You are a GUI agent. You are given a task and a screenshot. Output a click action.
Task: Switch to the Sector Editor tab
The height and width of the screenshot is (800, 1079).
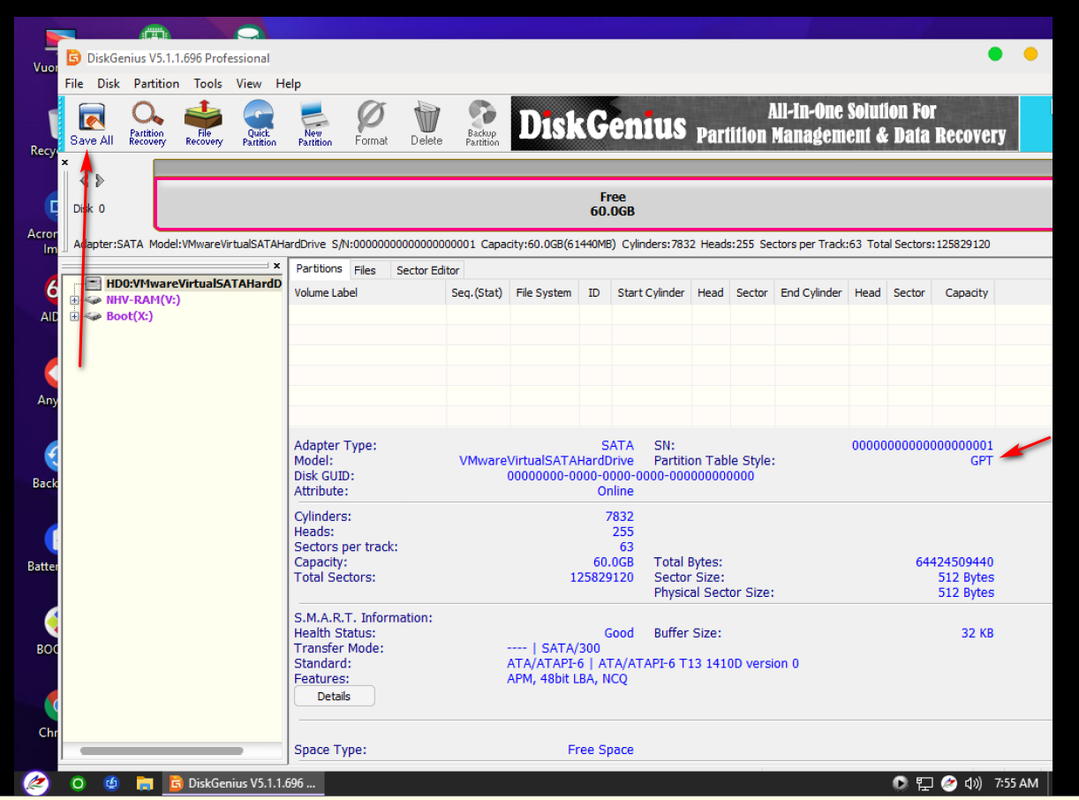pyautogui.click(x=427, y=270)
